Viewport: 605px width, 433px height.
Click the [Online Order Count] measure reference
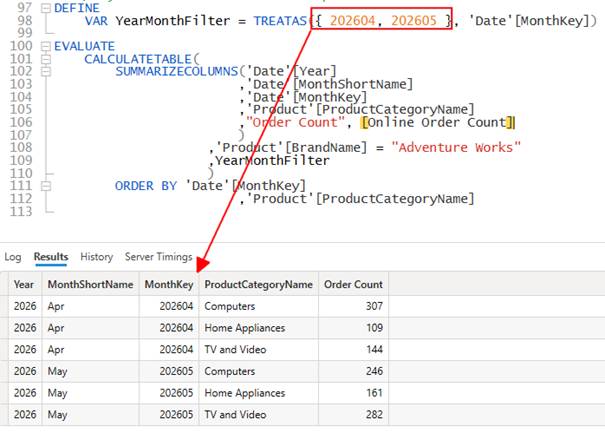(438, 123)
